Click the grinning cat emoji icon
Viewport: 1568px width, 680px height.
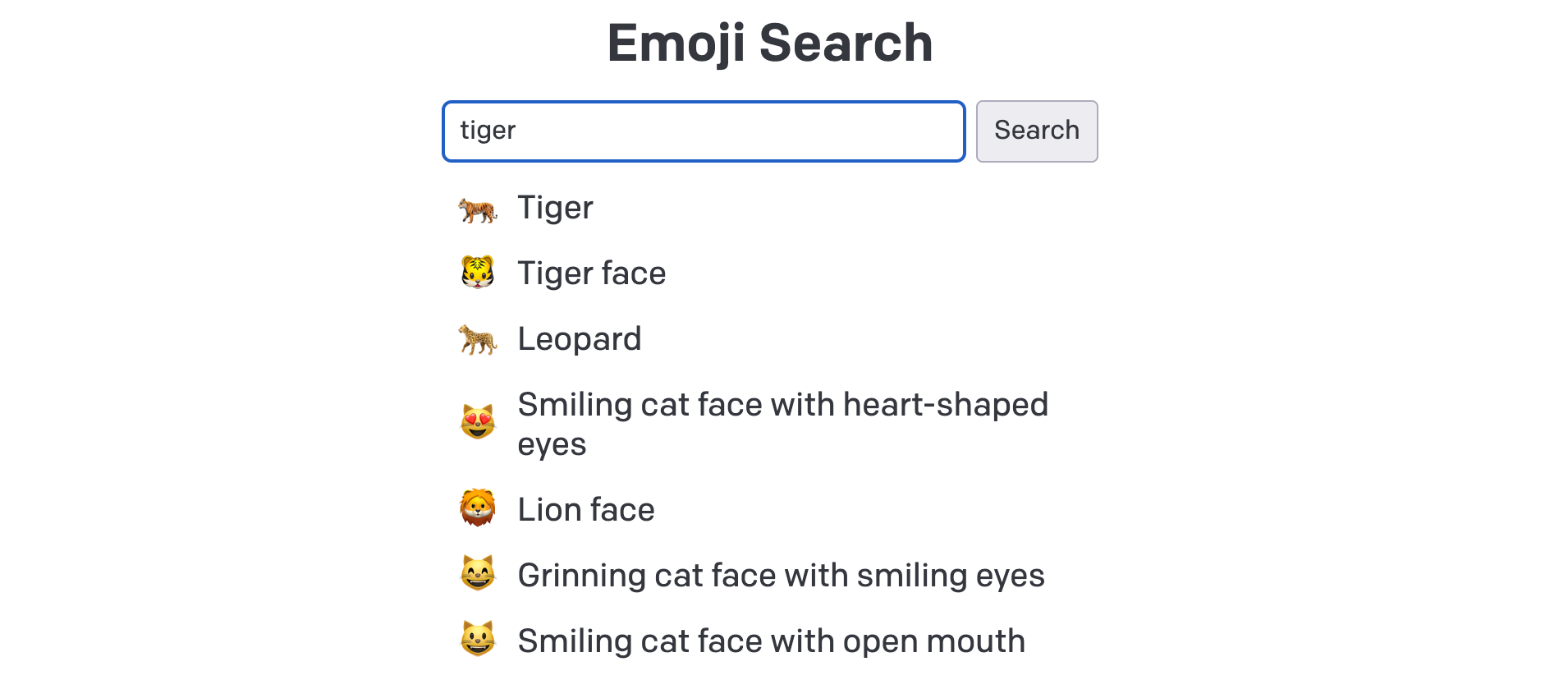(478, 574)
